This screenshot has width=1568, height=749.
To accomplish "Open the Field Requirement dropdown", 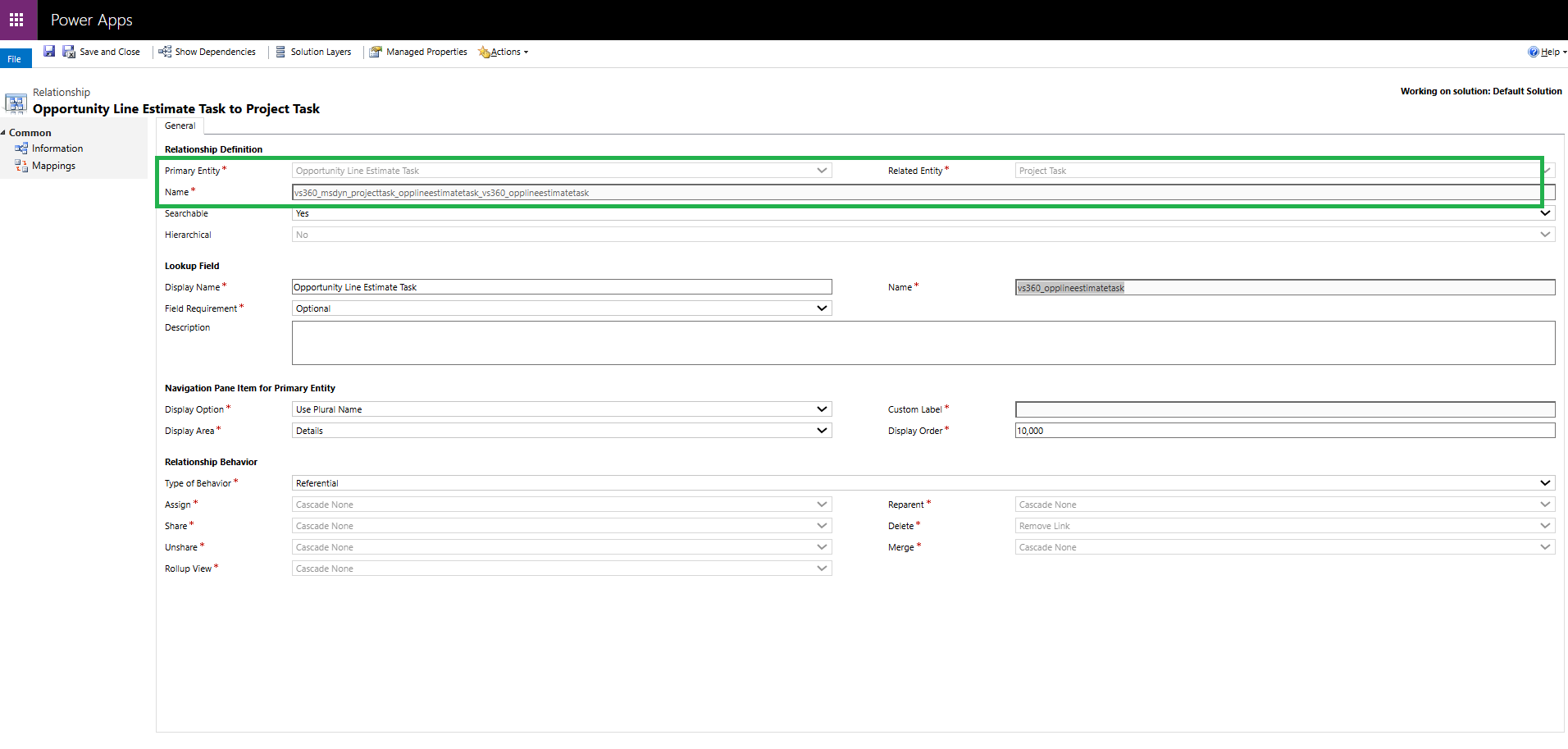I will point(562,308).
